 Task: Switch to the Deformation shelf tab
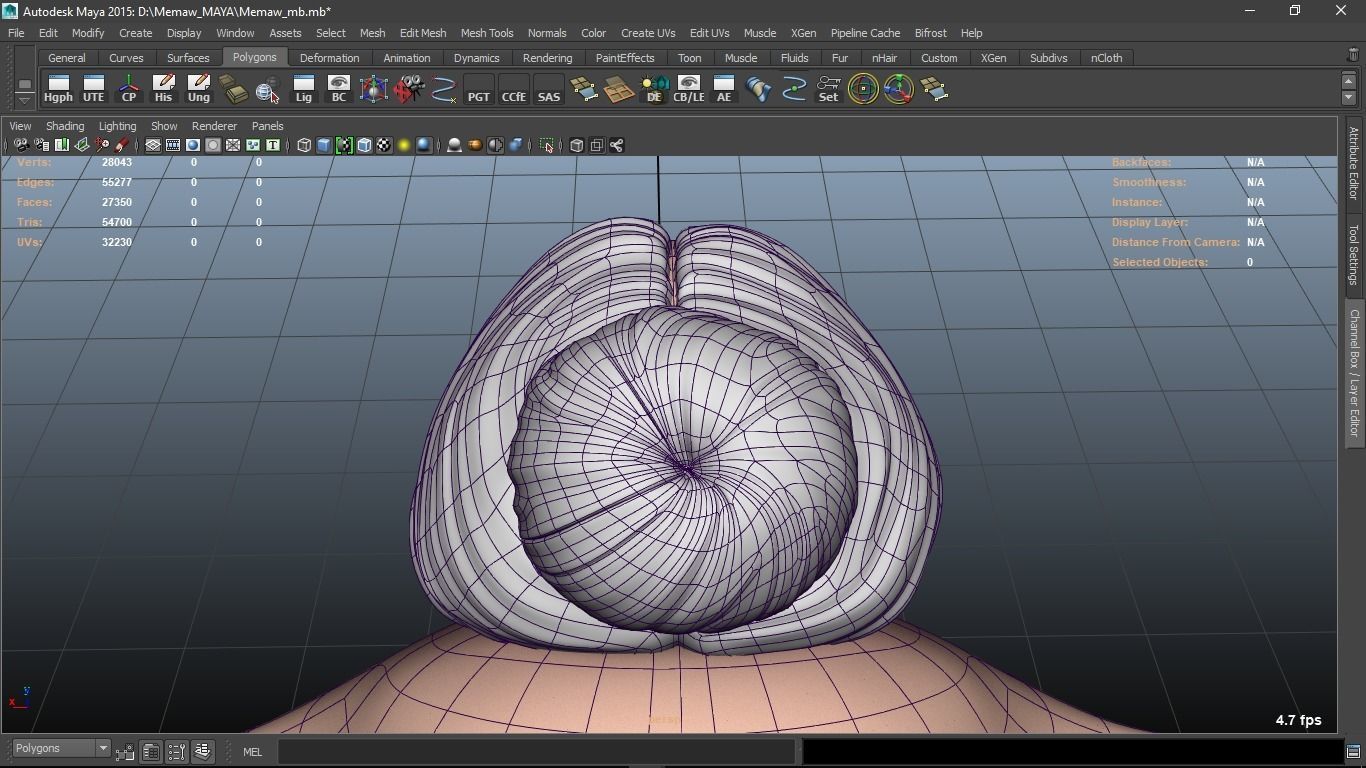coord(329,58)
